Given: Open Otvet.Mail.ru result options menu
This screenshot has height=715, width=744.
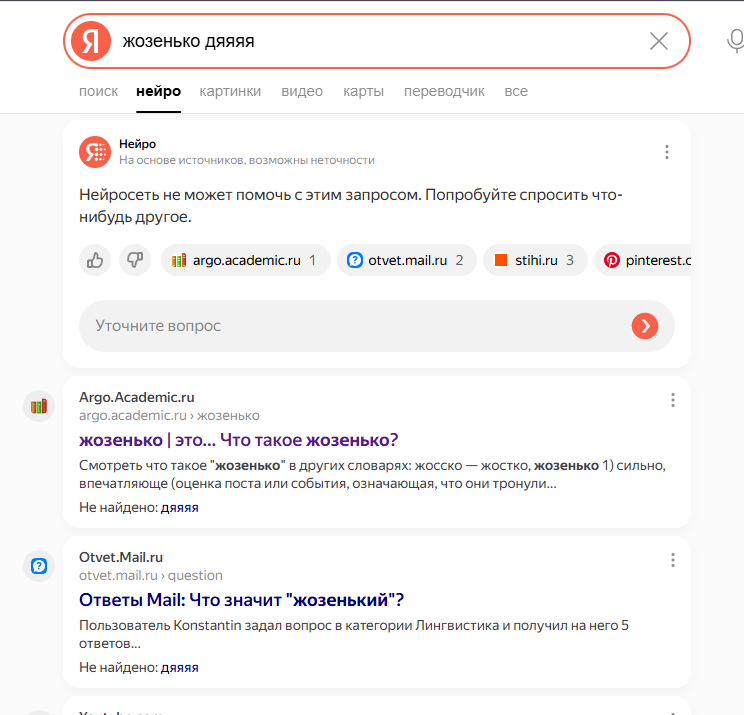Looking at the screenshot, I should click(x=672, y=560).
